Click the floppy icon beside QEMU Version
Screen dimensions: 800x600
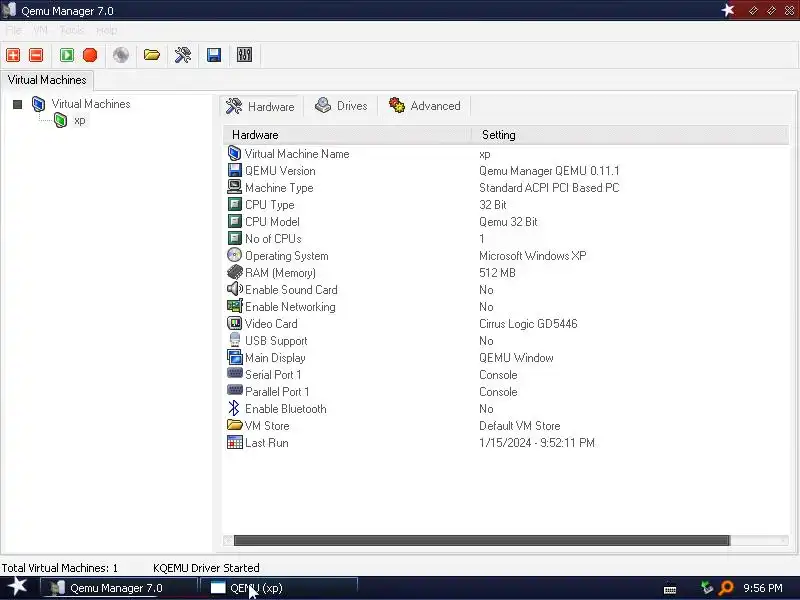click(234, 170)
